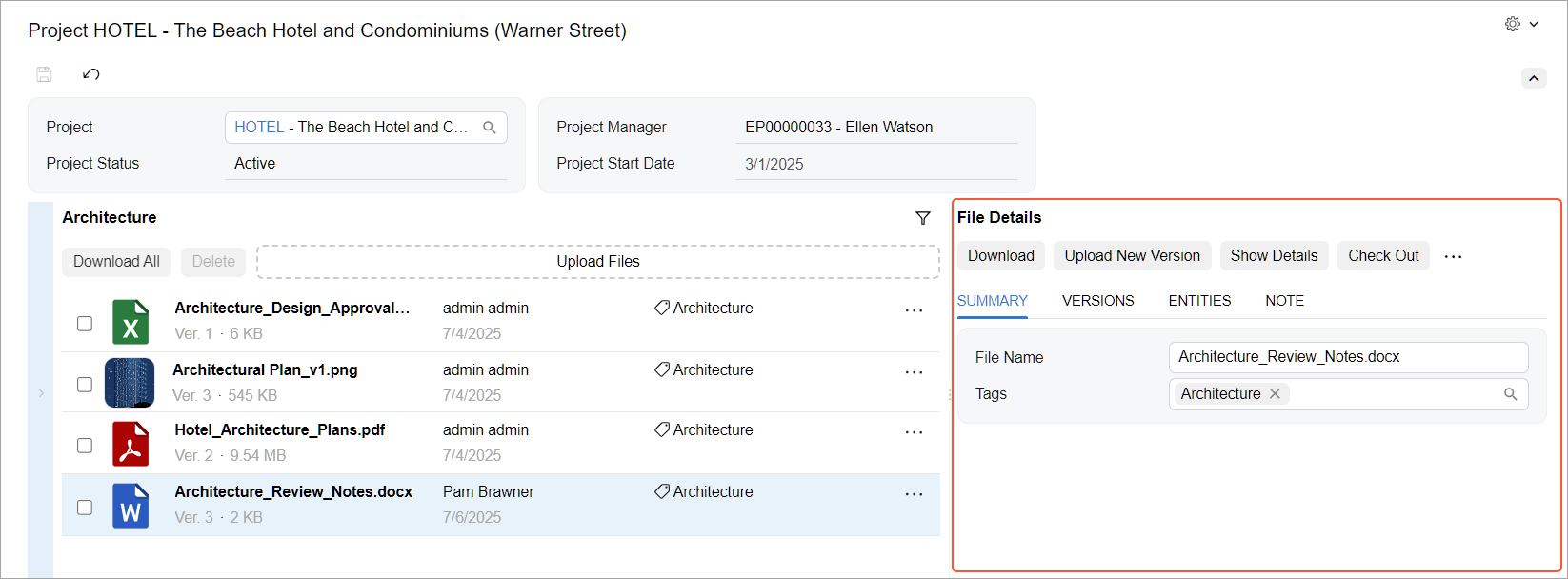This screenshot has width=1568, height=579.
Task: Click the Undo arrow icon
Action: [91, 74]
